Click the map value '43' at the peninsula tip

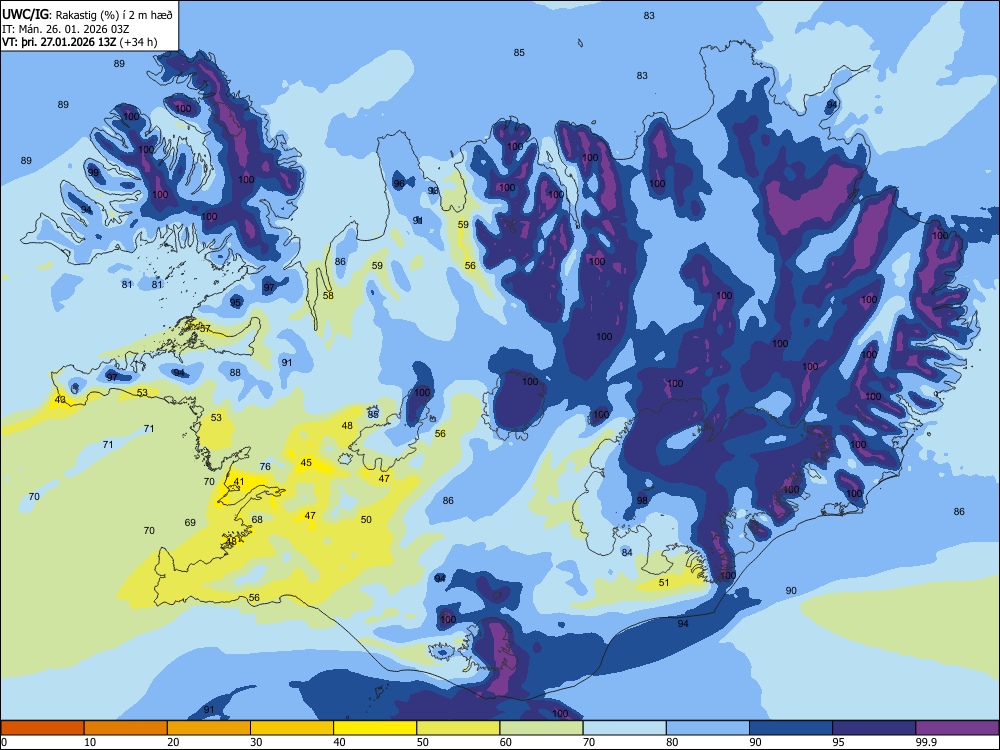coord(60,399)
